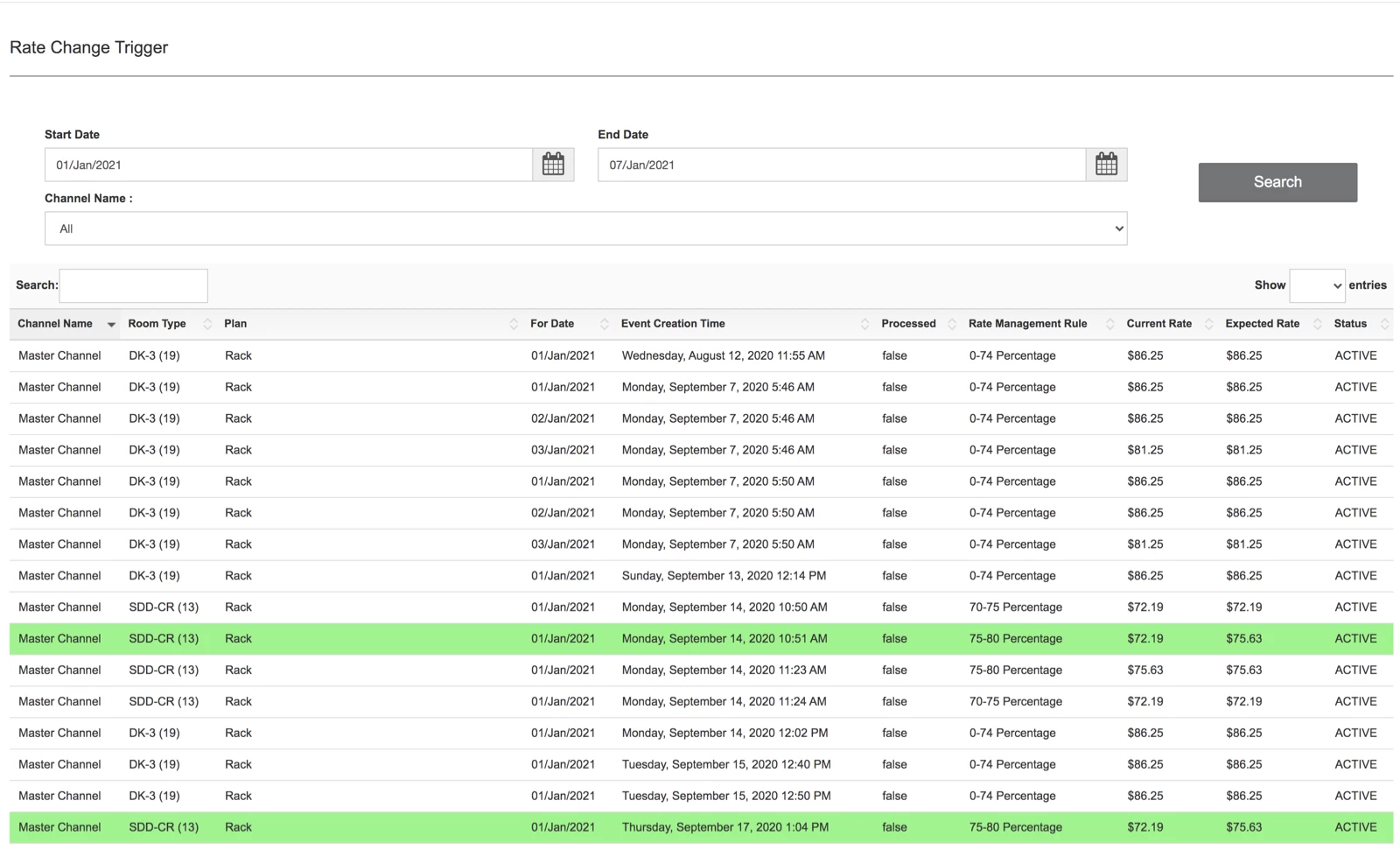
Task: Select the Thursday, September 17 row
Action: pos(700,827)
